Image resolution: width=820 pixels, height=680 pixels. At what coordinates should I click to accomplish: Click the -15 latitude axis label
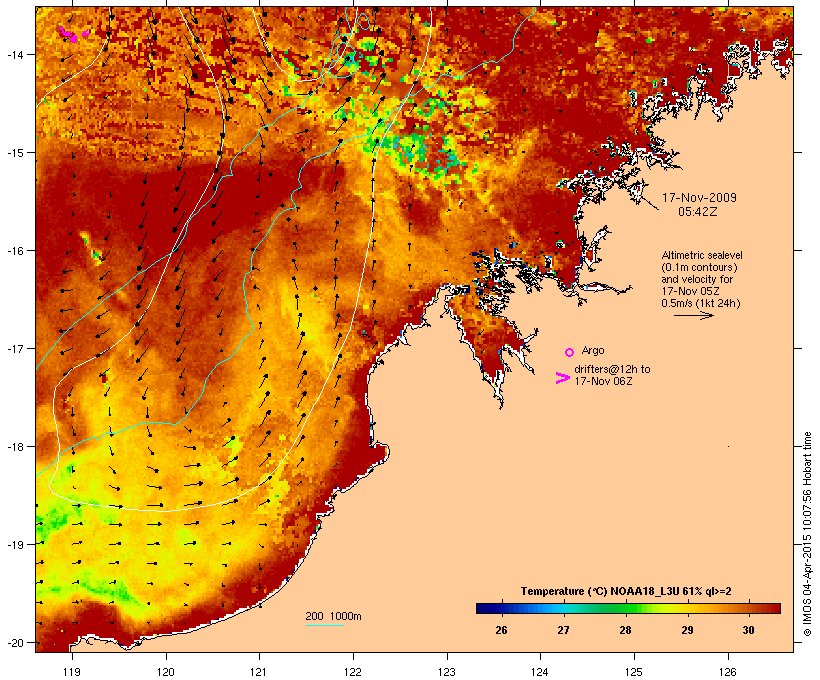[x=14, y=153]
